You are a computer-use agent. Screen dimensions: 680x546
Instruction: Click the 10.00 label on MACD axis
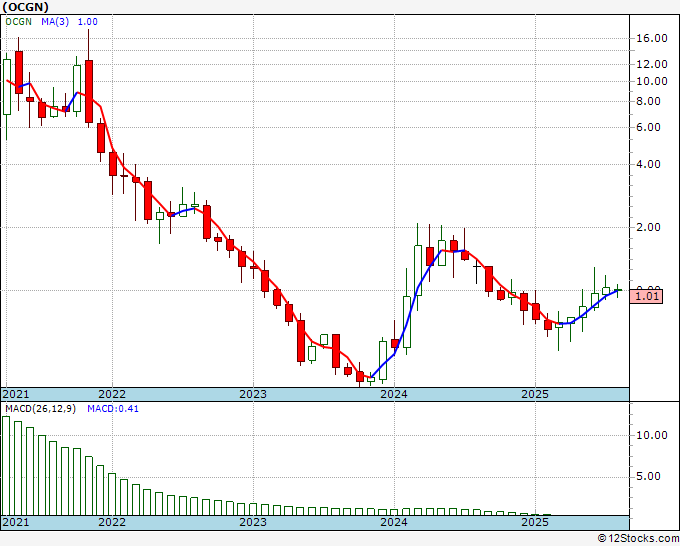(652, 435)
